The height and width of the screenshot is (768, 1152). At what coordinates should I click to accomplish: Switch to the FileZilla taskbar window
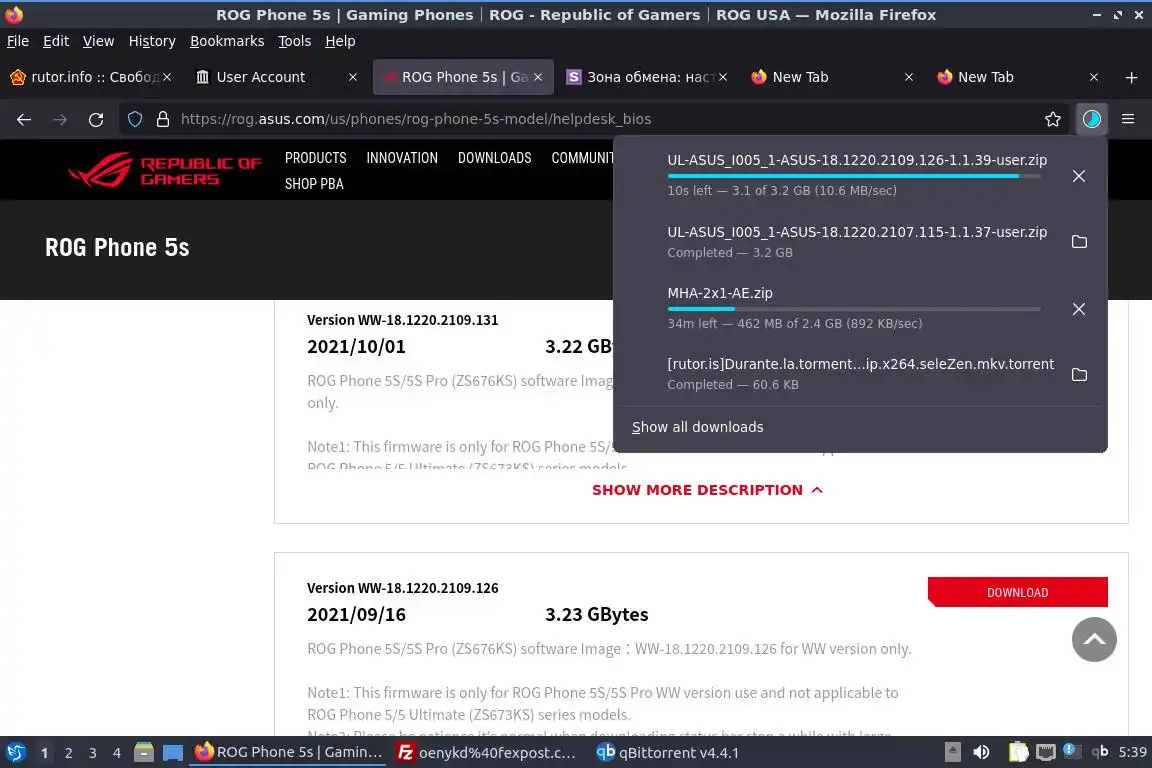click(486, 753)
